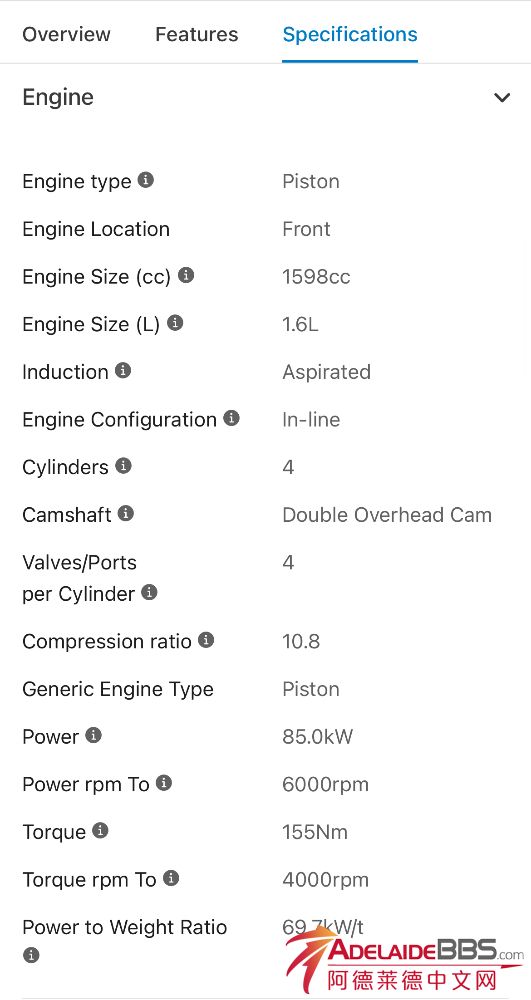Open the Compression ratio info icon
531x1000 pixels.
click(x=206, y=640)
